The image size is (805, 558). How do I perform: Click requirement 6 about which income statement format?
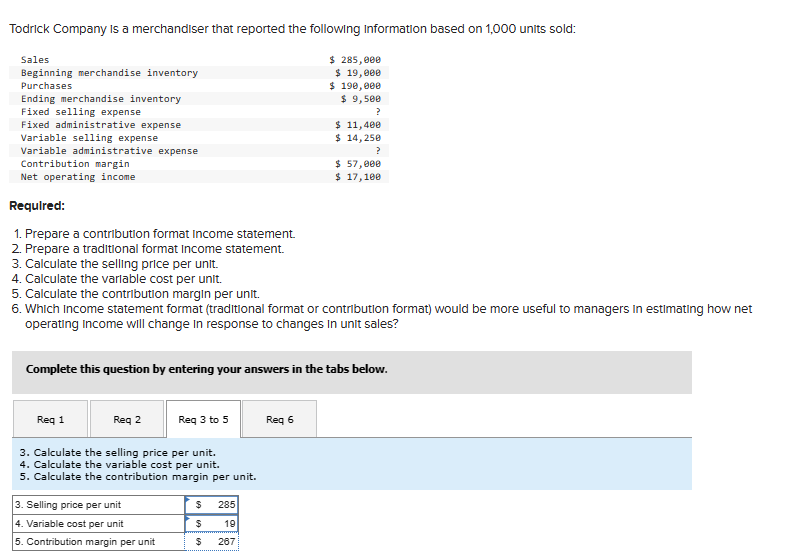click(382, 316)
